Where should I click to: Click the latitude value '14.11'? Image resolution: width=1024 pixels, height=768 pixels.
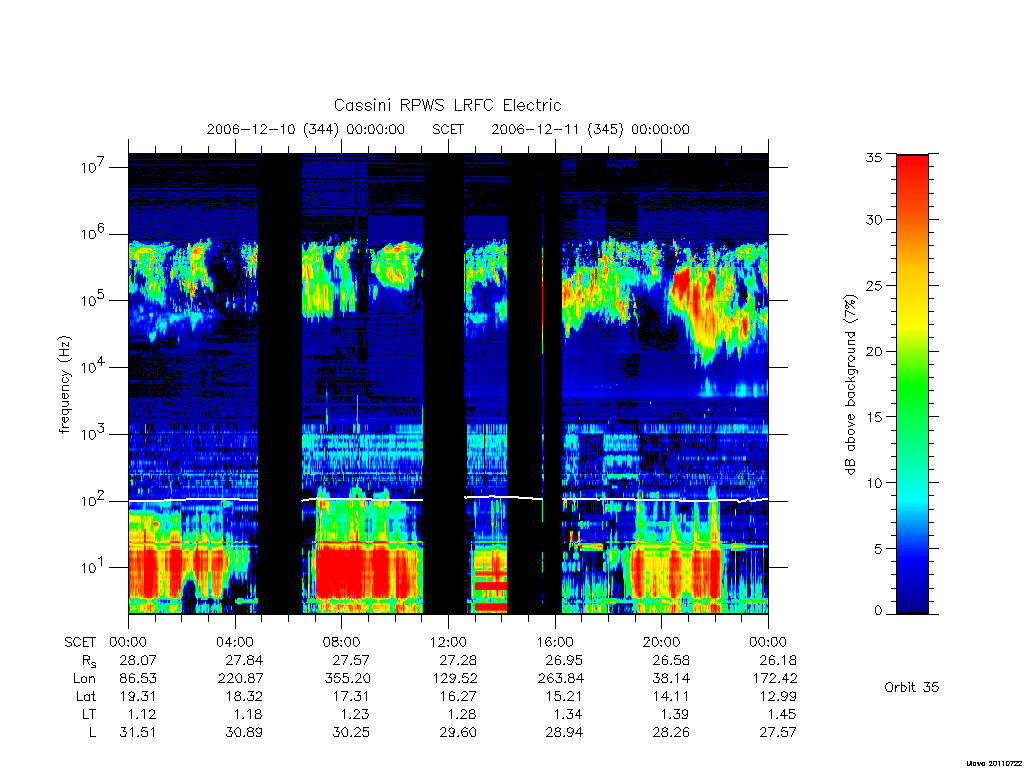671,696
